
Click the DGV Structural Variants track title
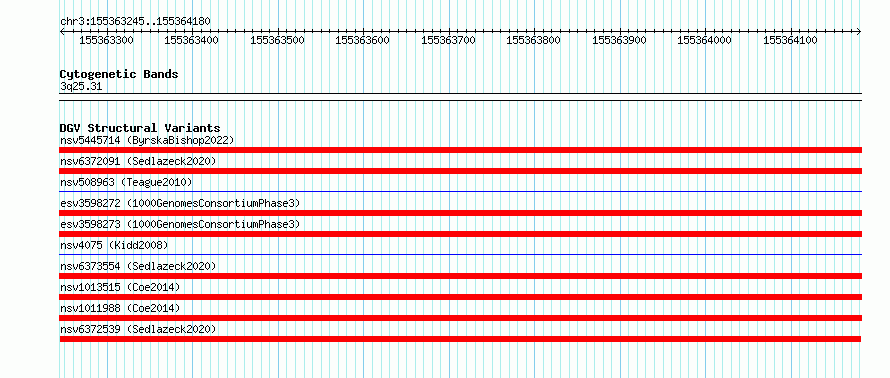[x=140, y=128]
